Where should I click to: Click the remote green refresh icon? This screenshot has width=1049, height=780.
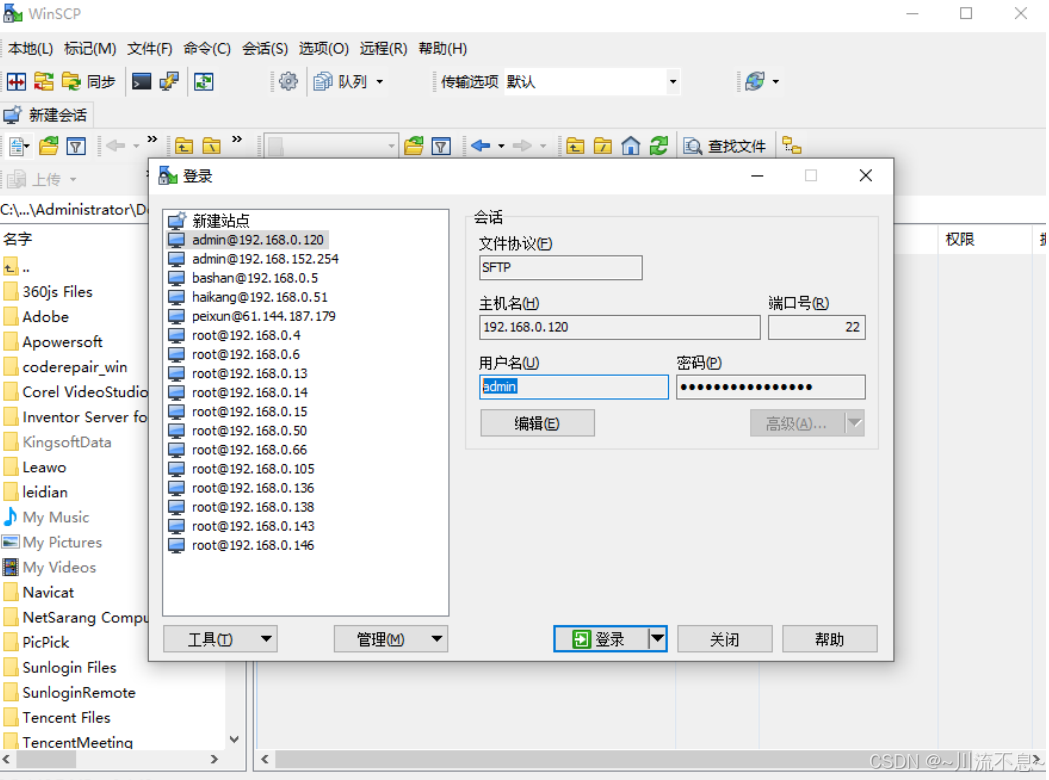659,146
